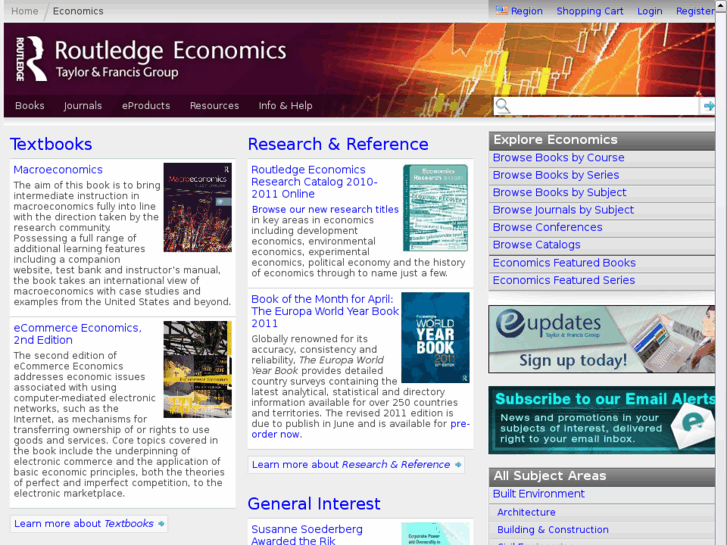Viewport: 727px width, 545px height.
Task: Open the Macroeconomics title link
Action: (x=58, y=170)
